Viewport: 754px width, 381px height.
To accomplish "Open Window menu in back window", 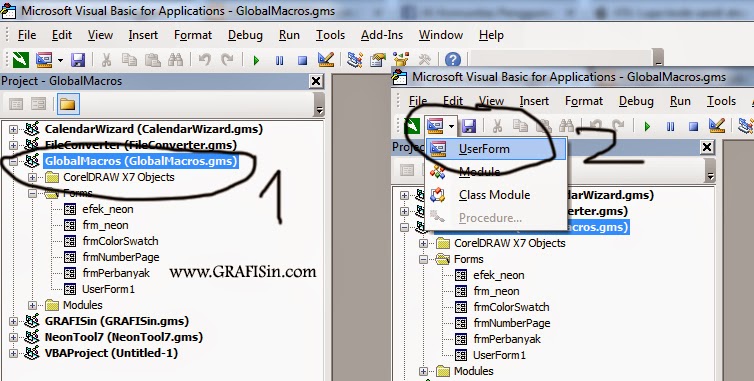I will [440, 35].
